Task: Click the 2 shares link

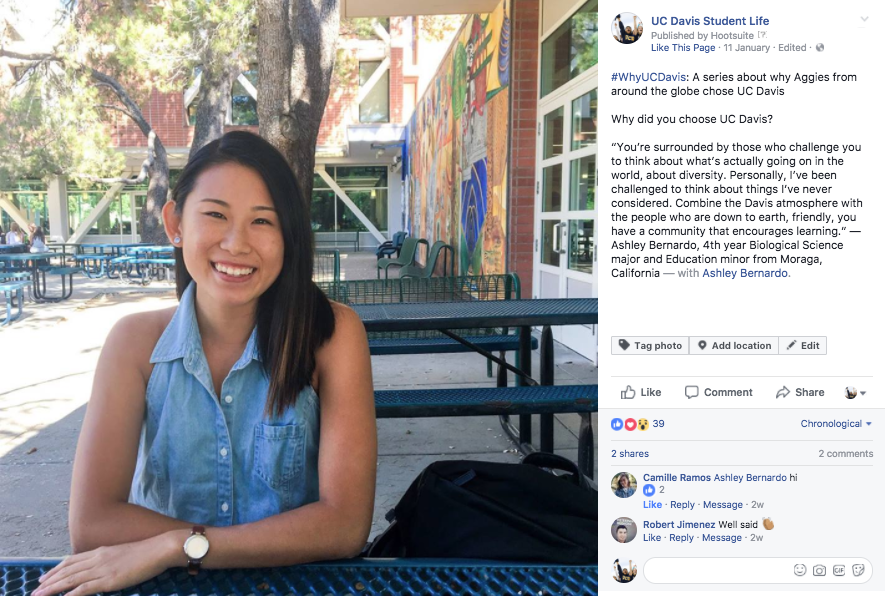Action: click(x=630, y=454)
